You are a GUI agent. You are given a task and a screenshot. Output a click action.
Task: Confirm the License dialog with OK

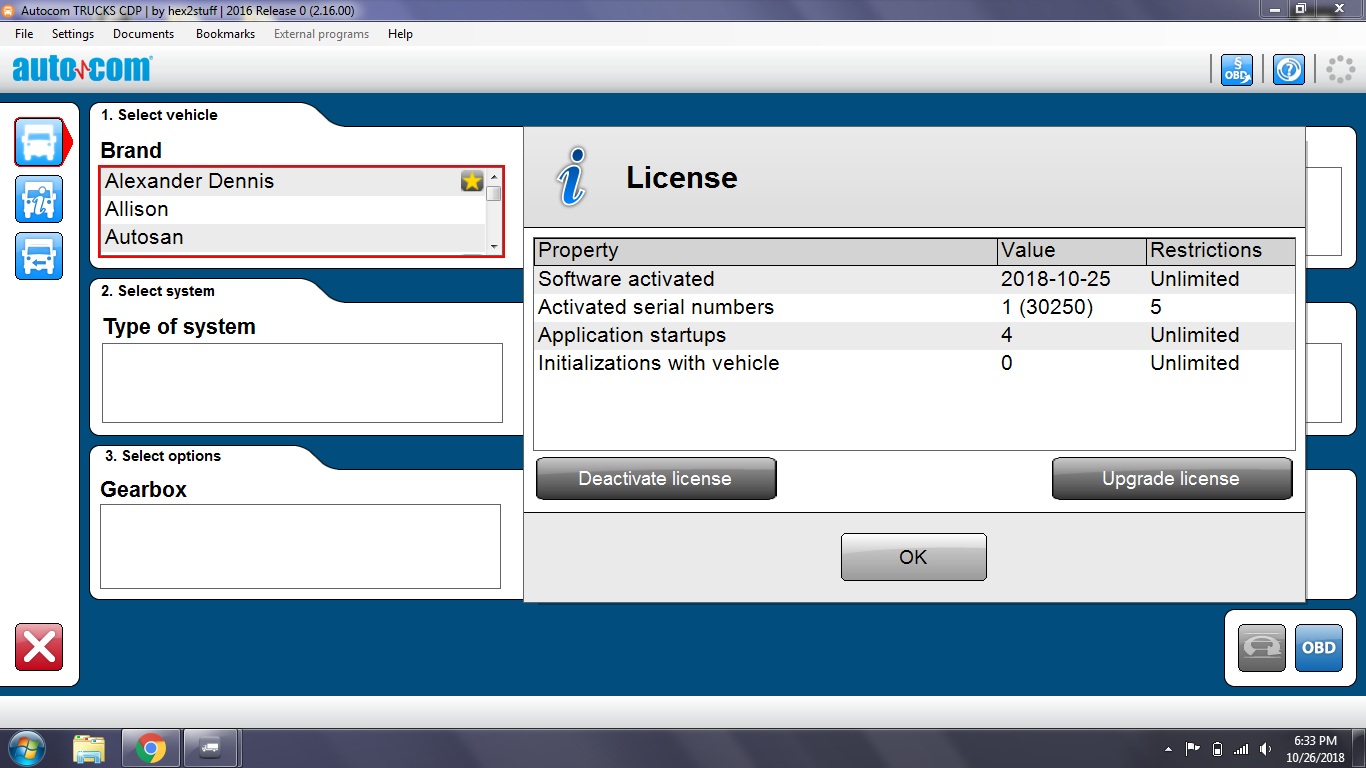click(x=914, y=557)
